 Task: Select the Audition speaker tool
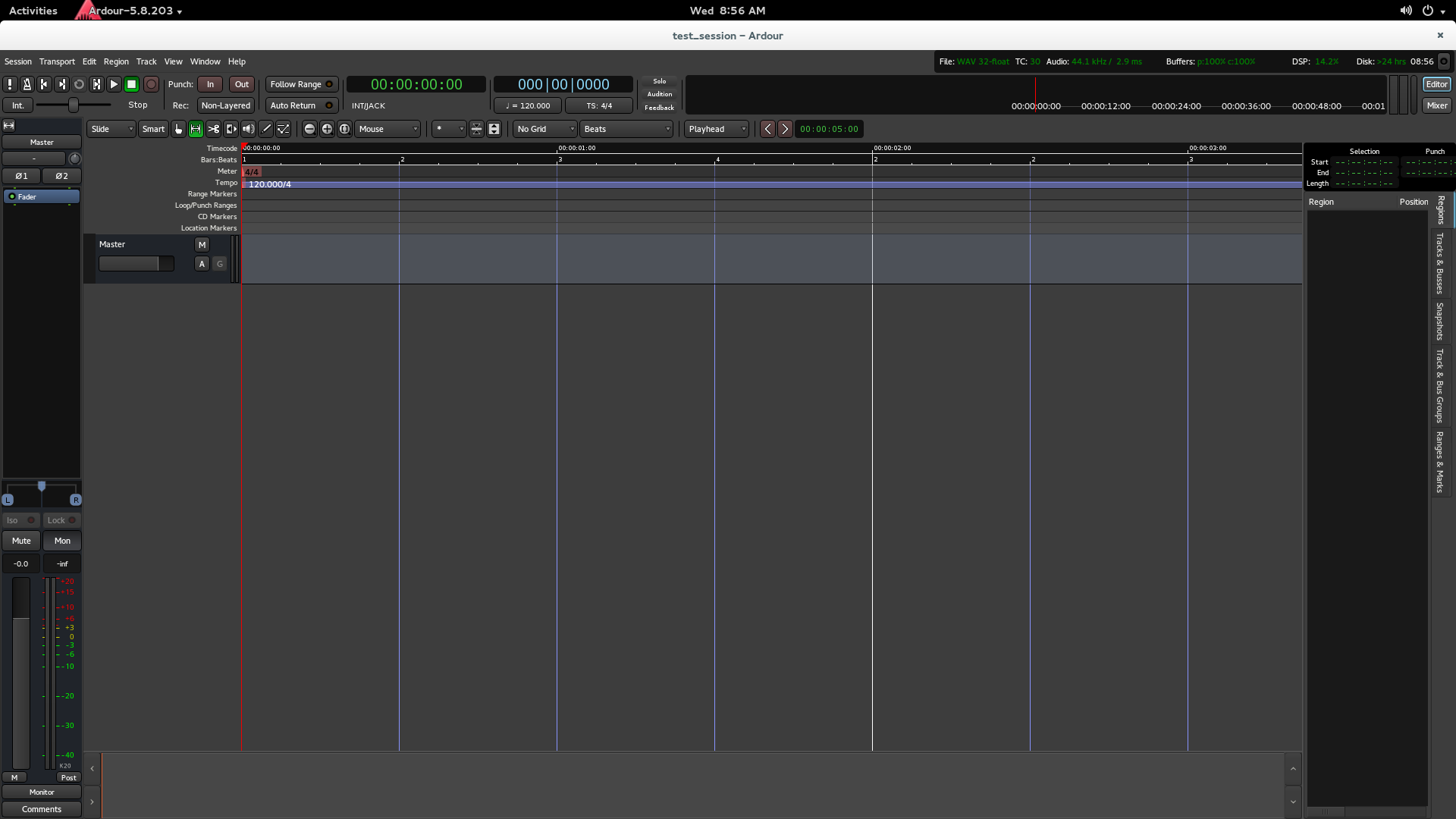tap(249, 129)
